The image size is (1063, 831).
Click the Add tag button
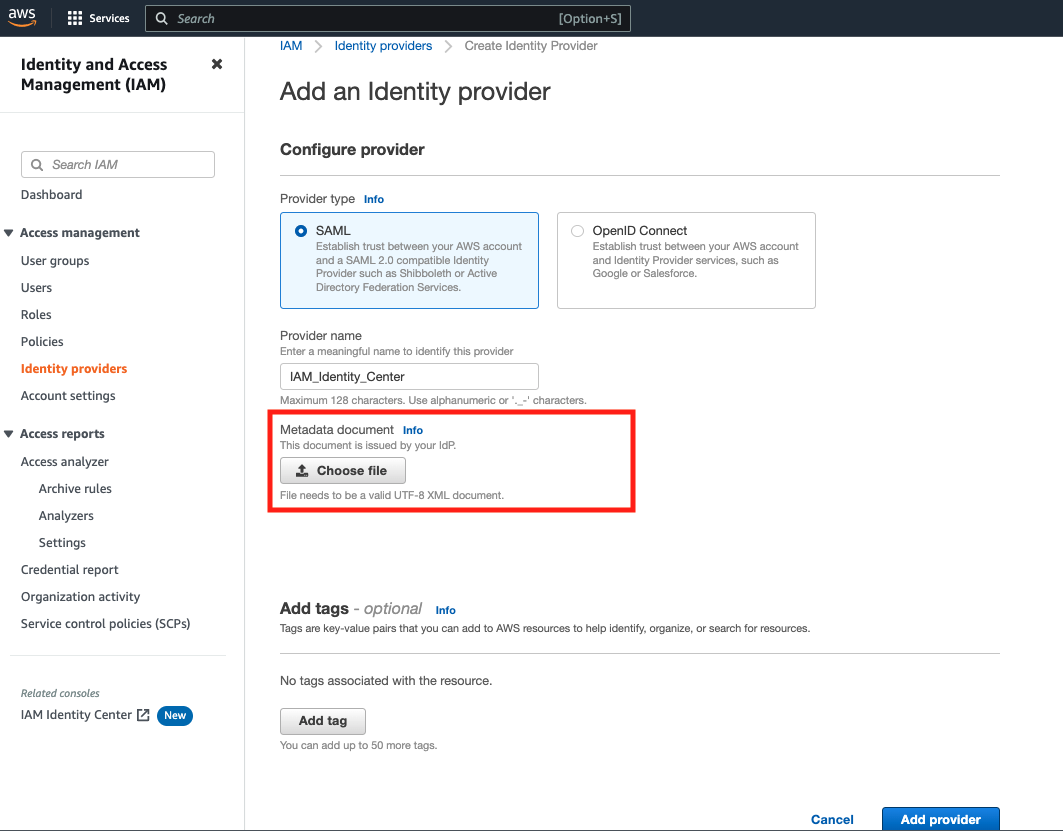click(x=323, y=721)
